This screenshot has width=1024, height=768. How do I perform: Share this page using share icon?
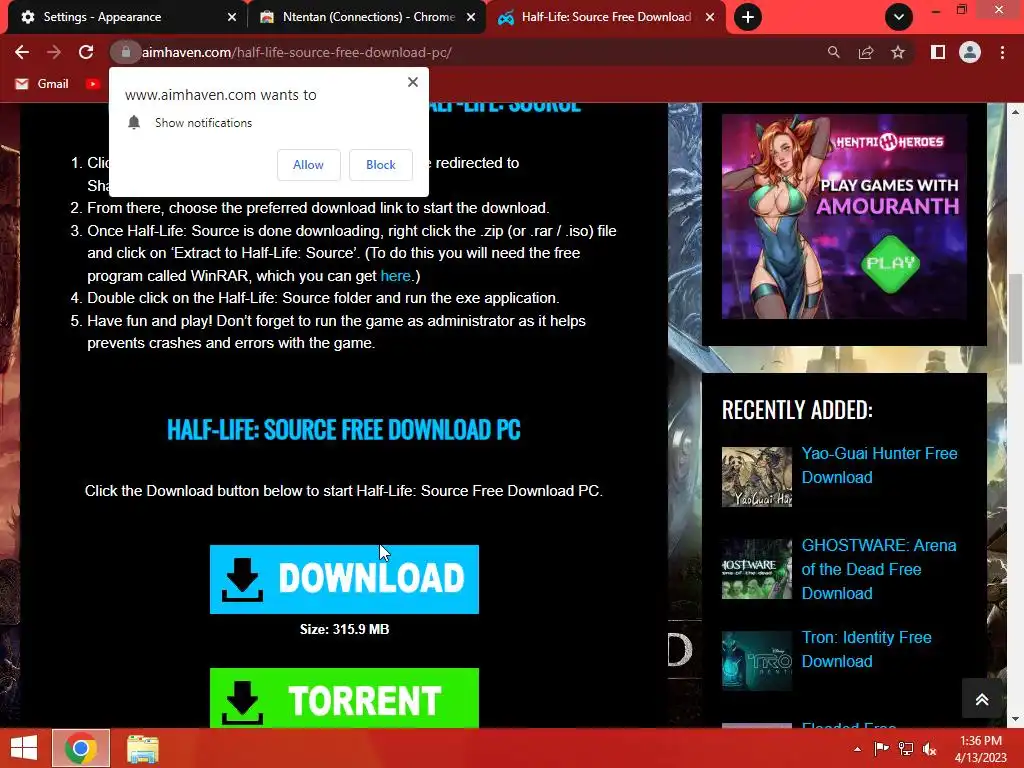click(x=866, y=52)
